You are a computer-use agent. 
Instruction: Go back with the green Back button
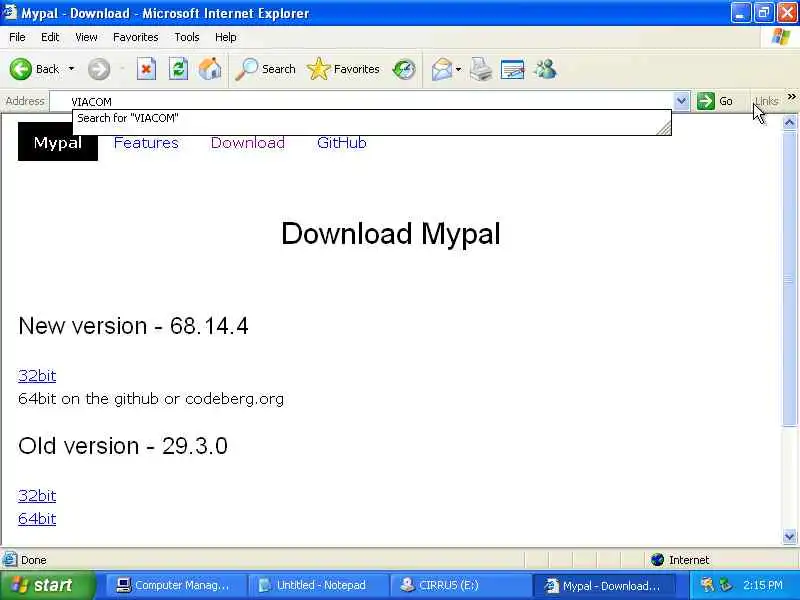click(x=34, y=69)
